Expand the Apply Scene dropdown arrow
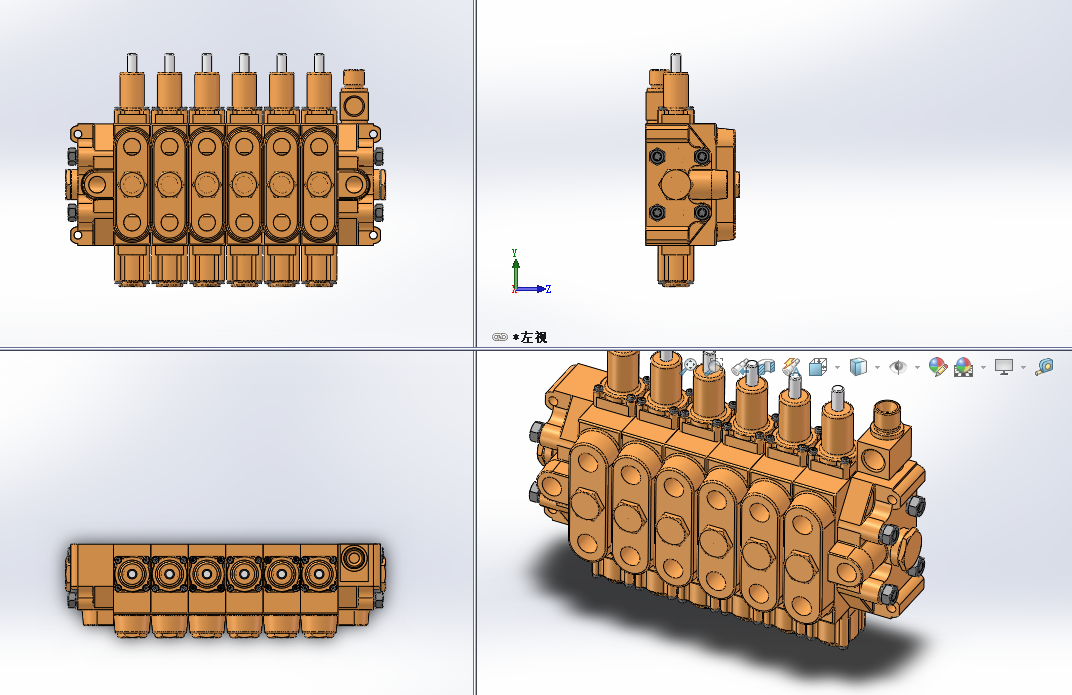 pyautogui.click(x=983, y=368)
